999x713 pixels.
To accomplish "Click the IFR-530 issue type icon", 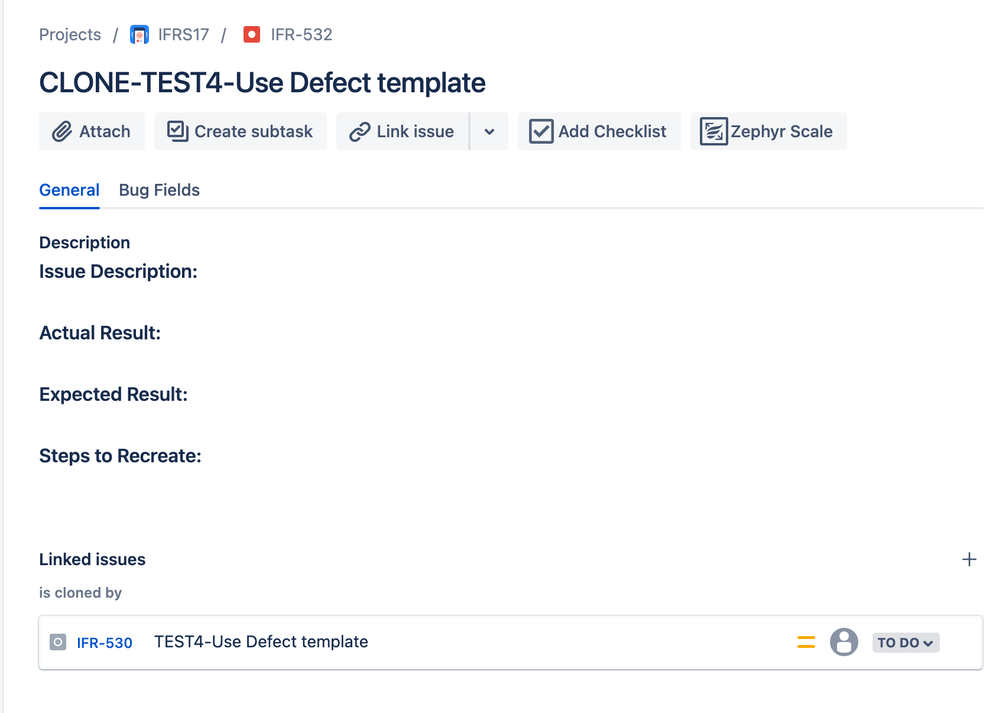I will (58, 643).
